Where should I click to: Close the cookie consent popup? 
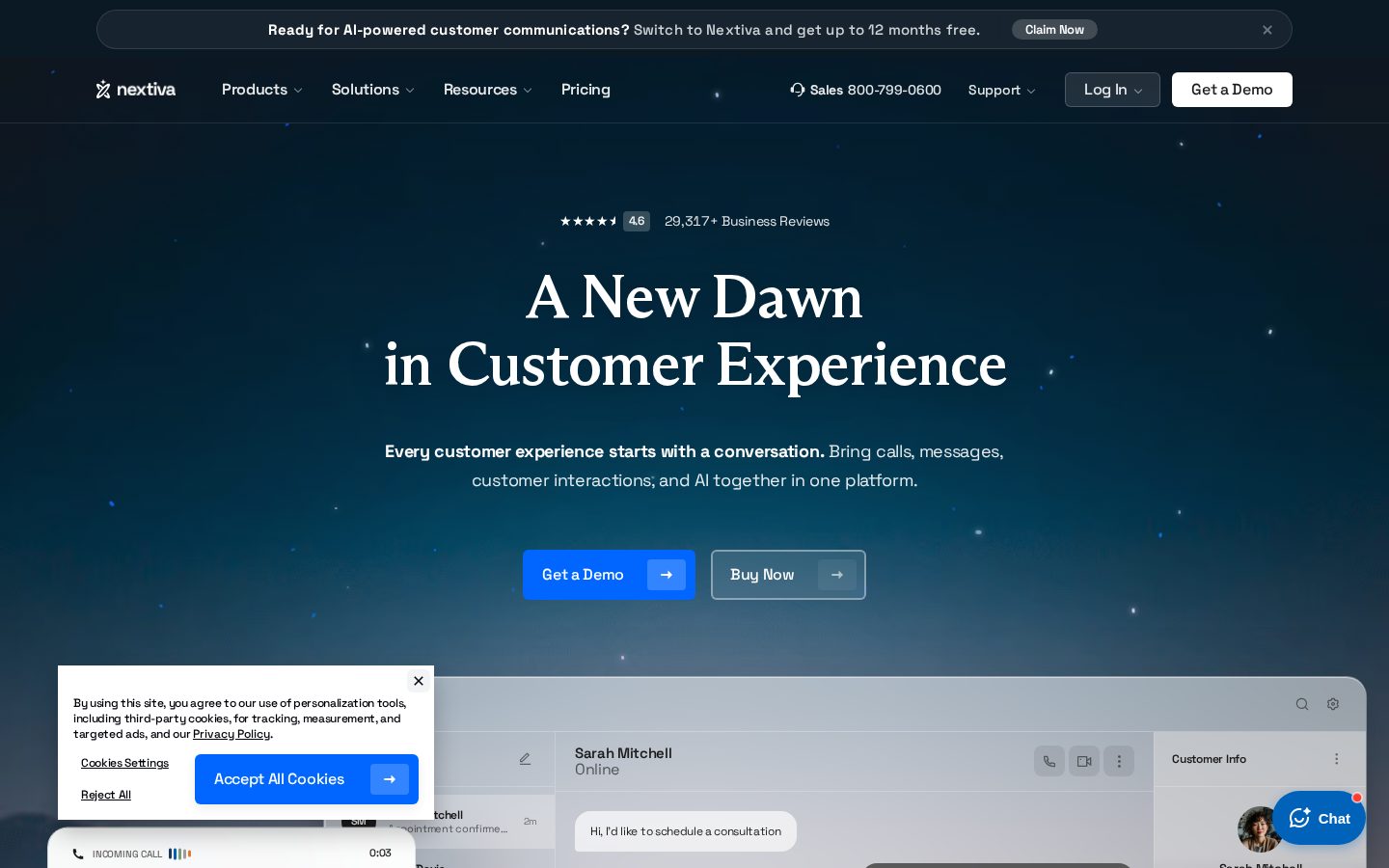point(419,681)
